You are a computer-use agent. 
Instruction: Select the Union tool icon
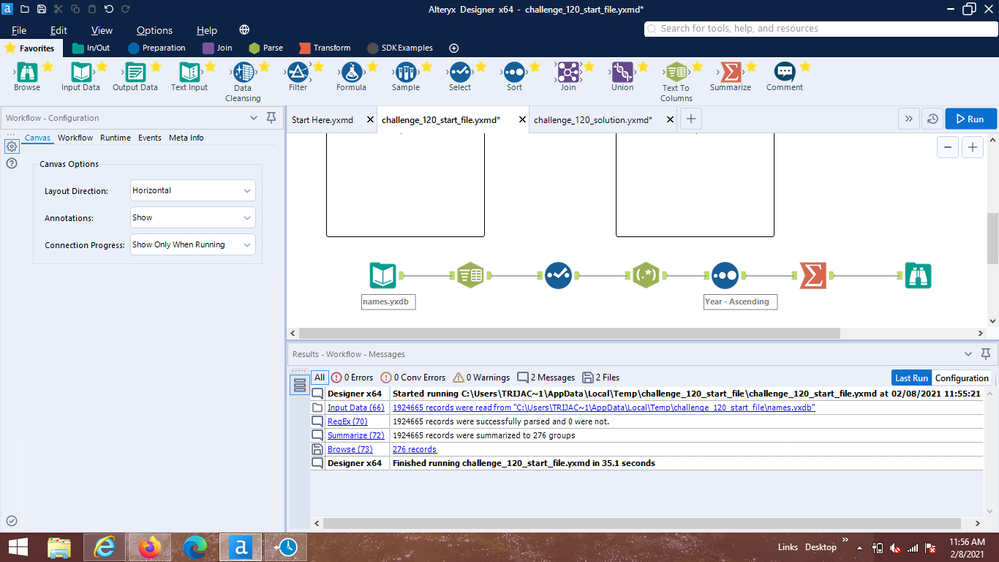[x=622, y=72]
